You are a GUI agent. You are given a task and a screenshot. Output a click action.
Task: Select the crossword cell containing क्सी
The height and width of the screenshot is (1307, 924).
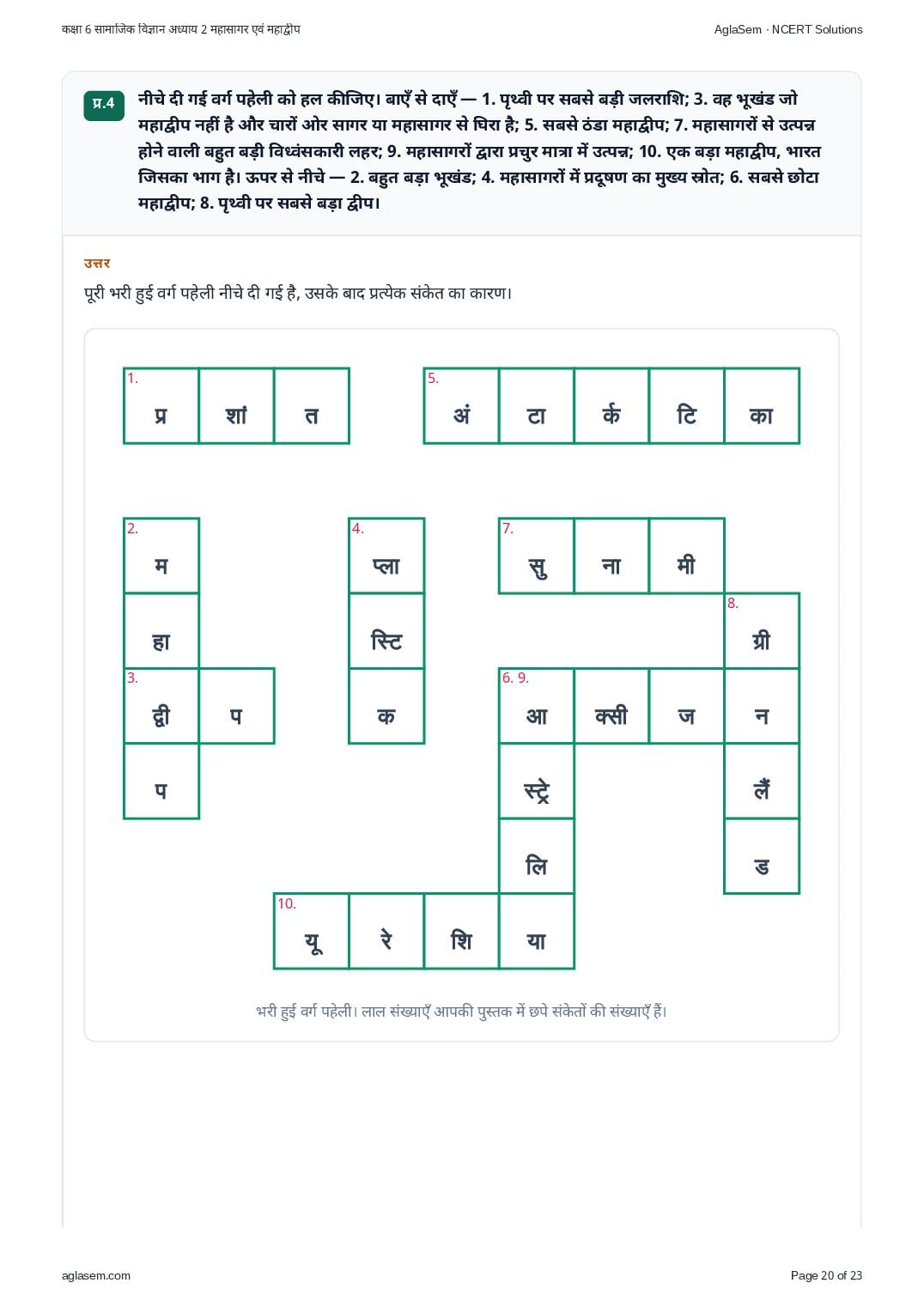coord(611,706)
